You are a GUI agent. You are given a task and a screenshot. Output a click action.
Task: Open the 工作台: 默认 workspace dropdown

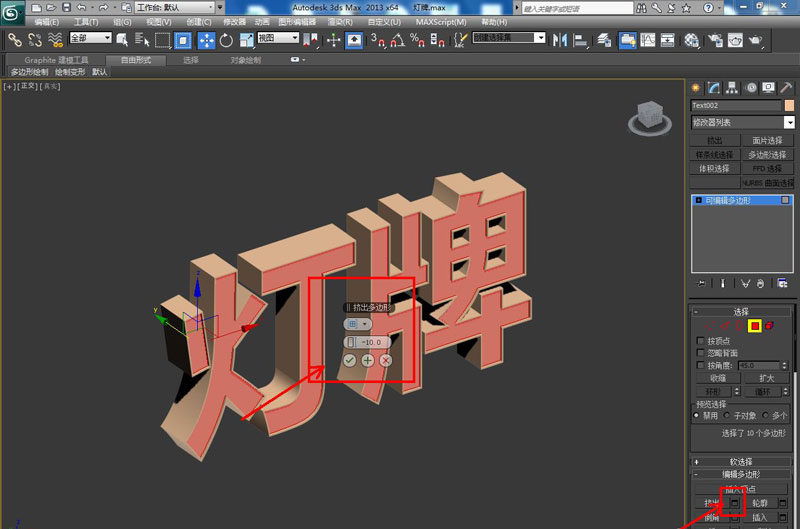click(174, 8)
